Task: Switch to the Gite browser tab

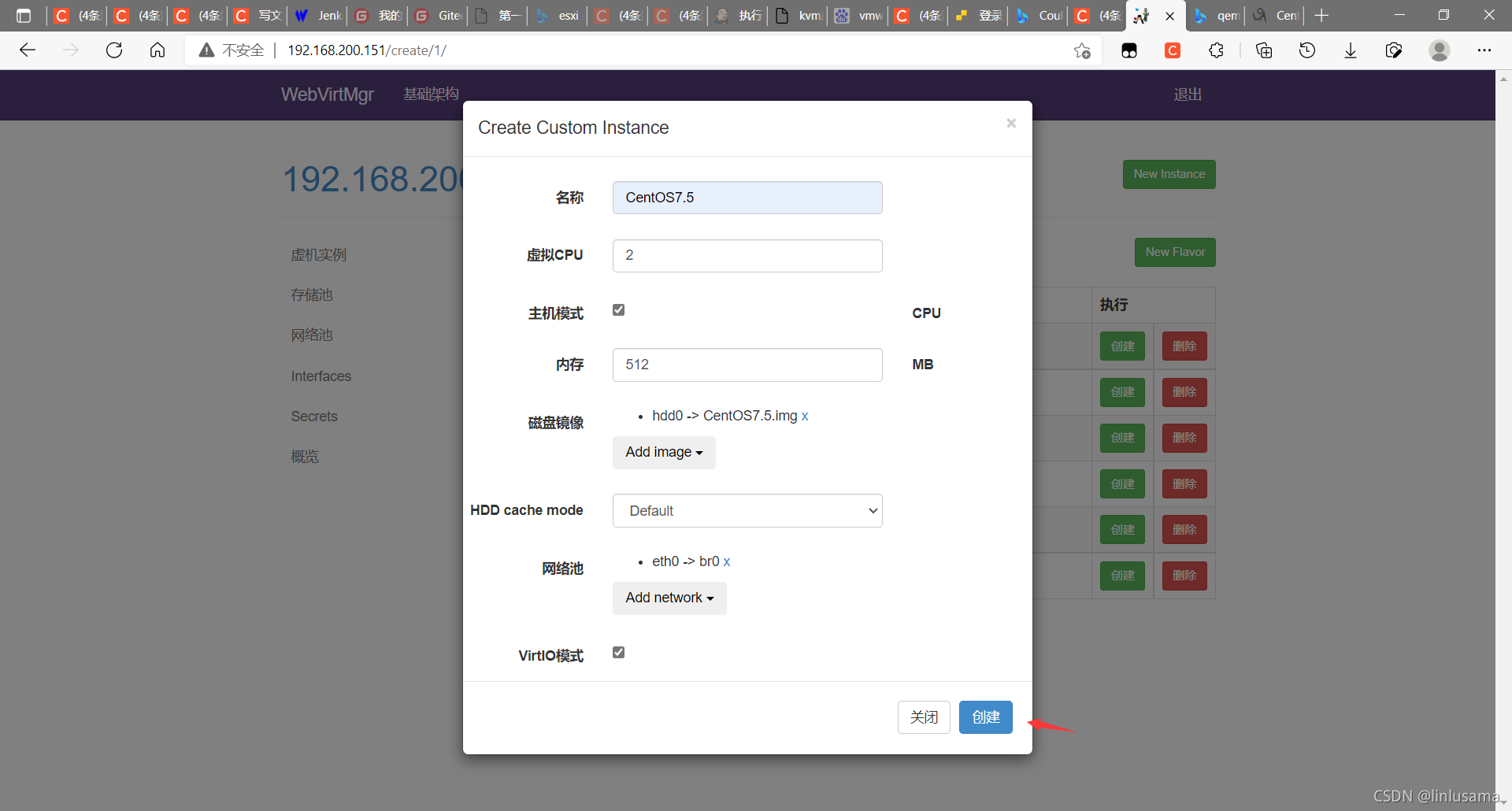Action: pos(438,16)
